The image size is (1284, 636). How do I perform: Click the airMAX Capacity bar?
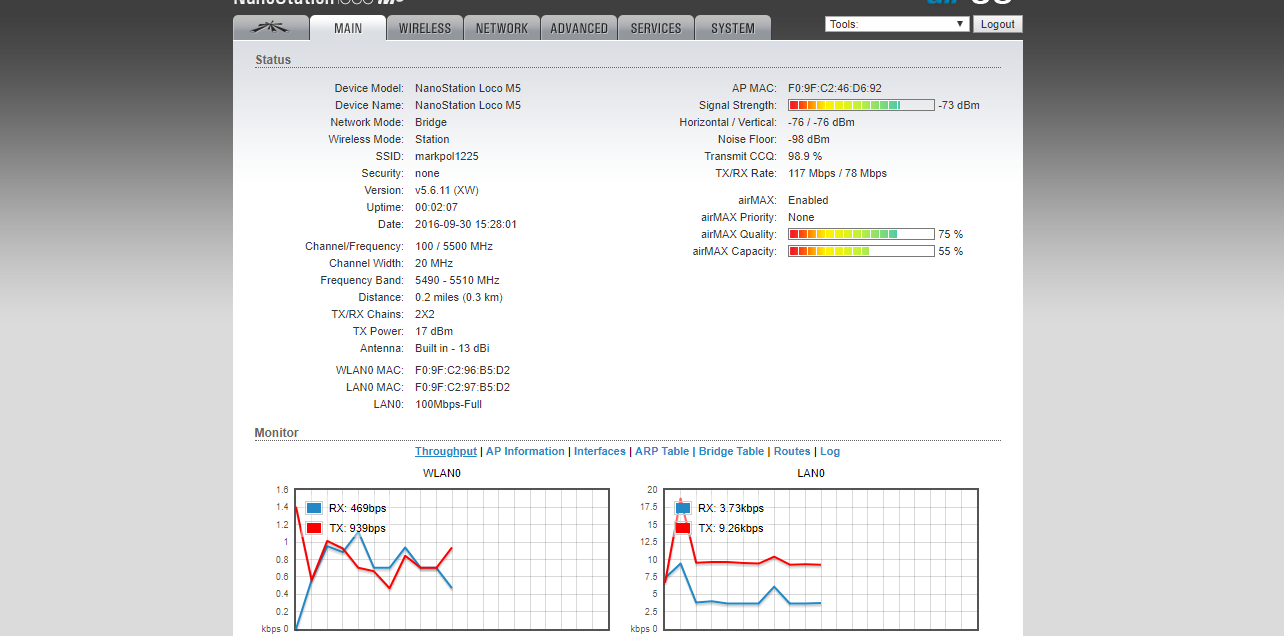[x=861, y=251]
